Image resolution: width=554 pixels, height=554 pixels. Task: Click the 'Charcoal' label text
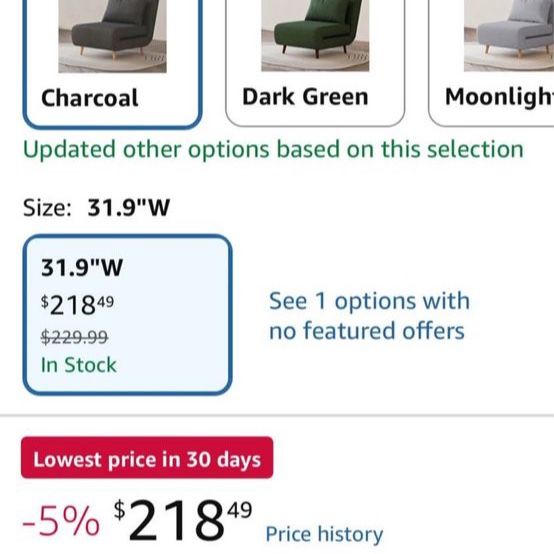pyautogui.click(x=89, y=98)
